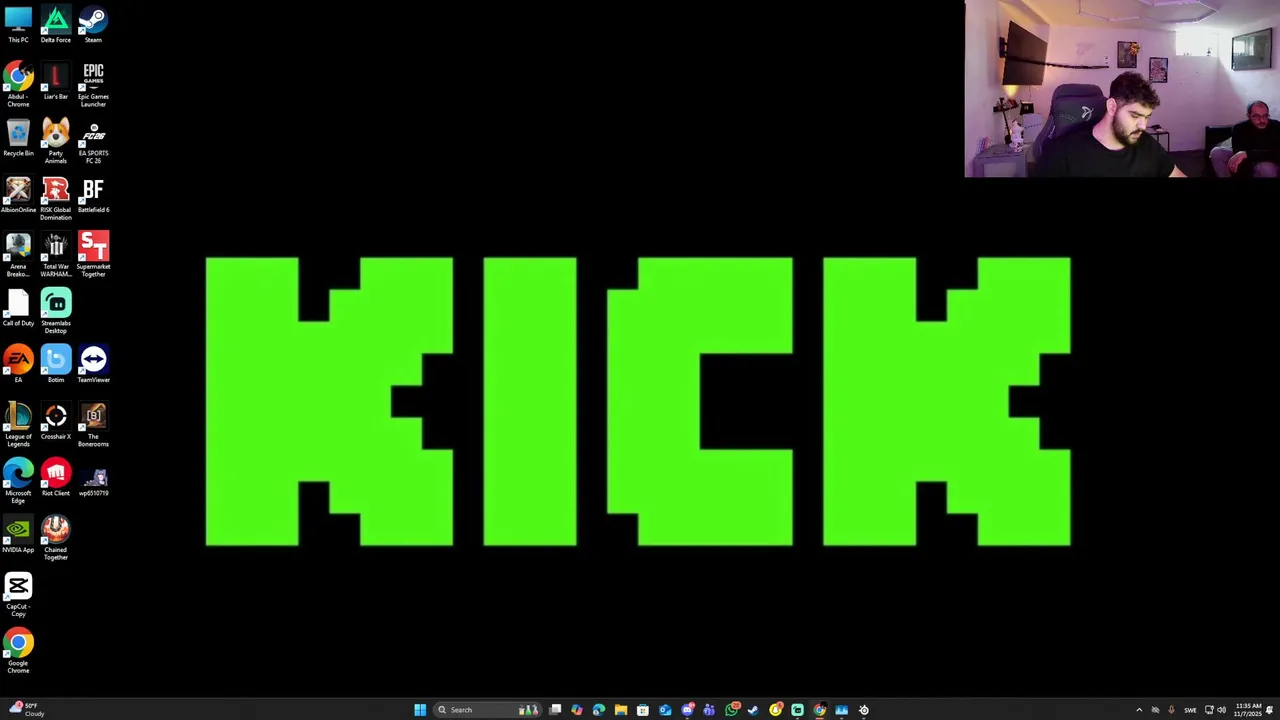Screen dimensions: 1280x720
Task: Open the Google Chrome desktop shortcut
Action: [18, 652]
